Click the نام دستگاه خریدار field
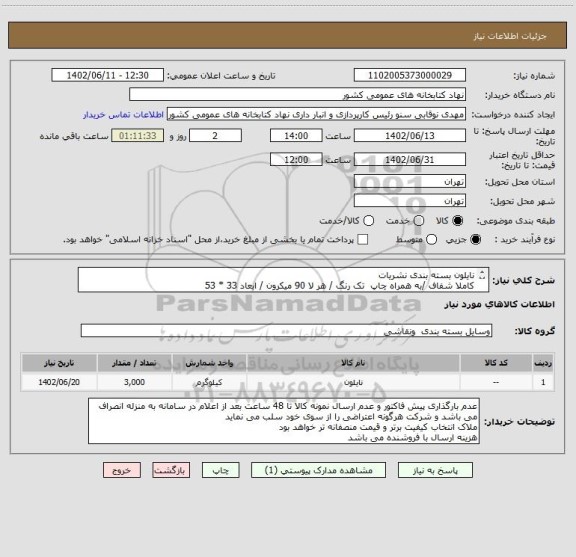This screenshot has height=557, width=576. point(298,95)
